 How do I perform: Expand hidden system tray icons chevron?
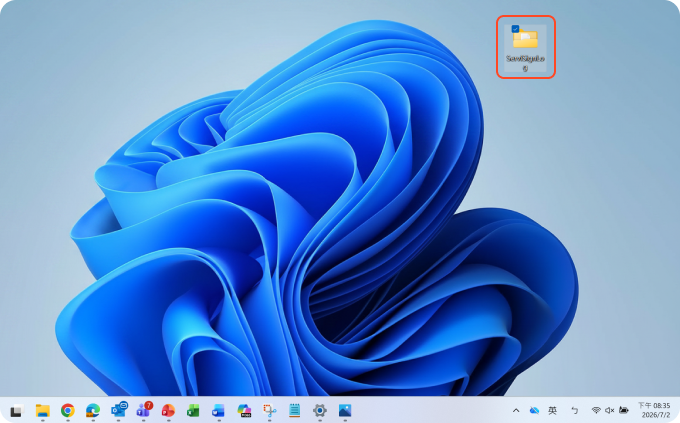pos(516,410)
